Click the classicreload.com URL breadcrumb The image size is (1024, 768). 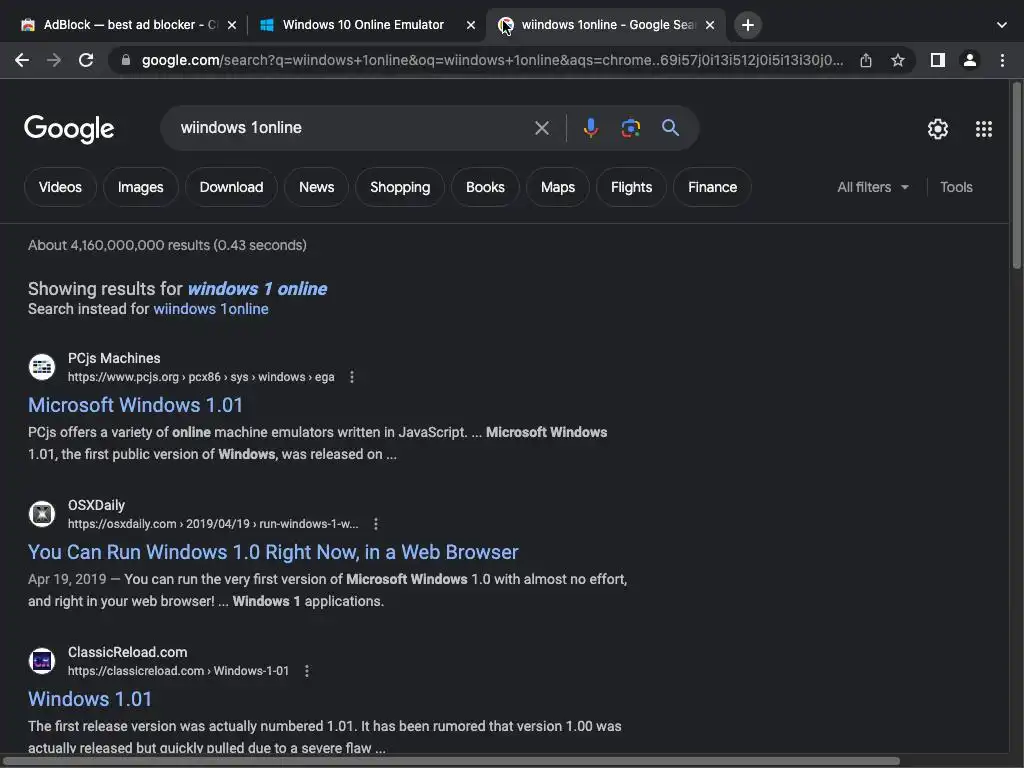click(178, 671)
